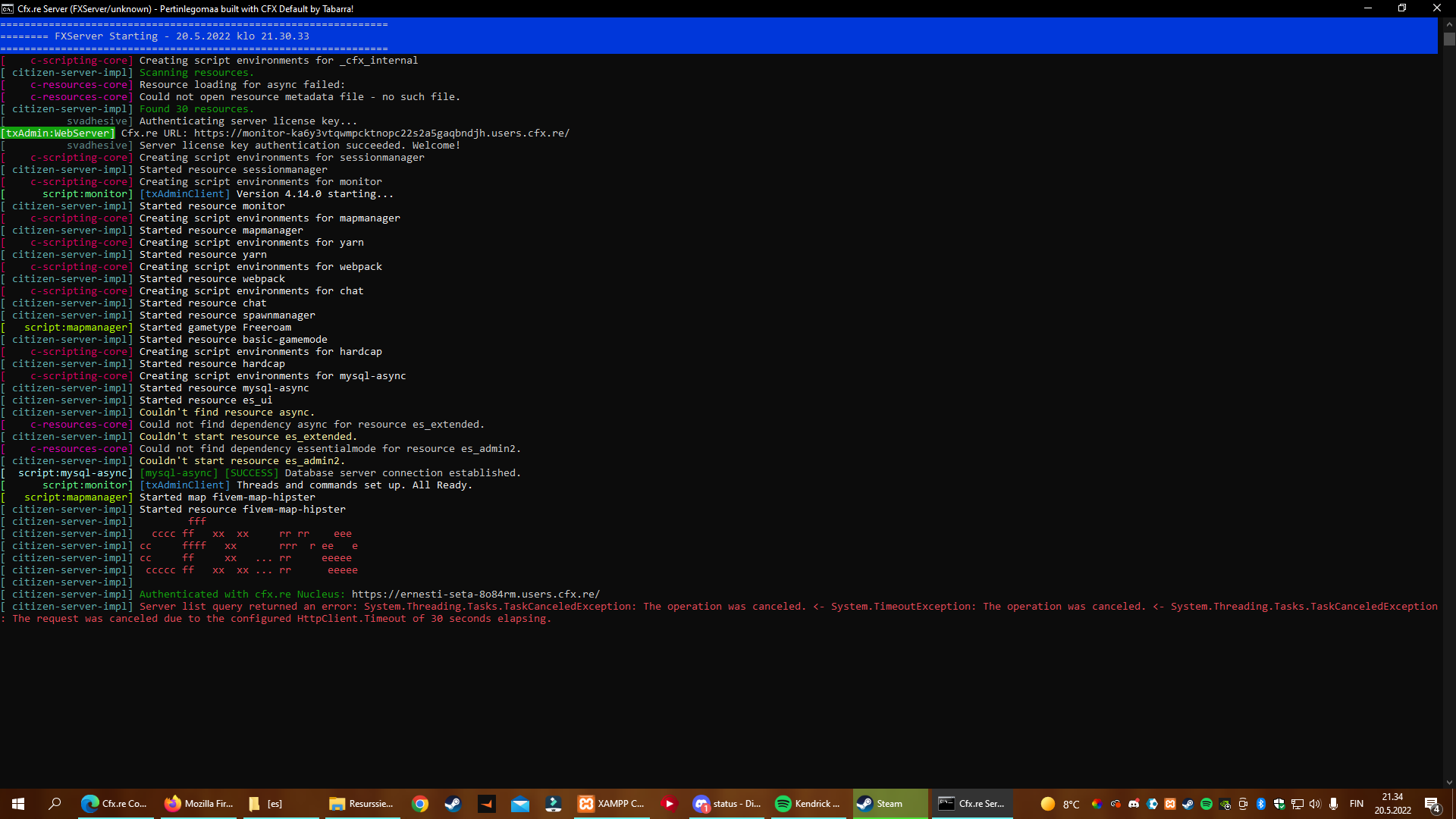
Task: Open volume control in system tray
Action: [1315, 804]
